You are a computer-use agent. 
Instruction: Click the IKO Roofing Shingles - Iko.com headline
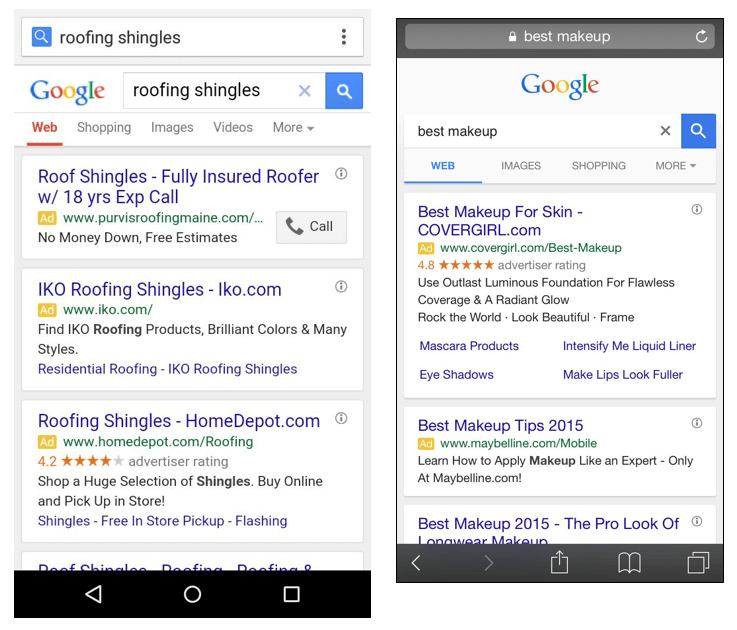tap(159, 289)
